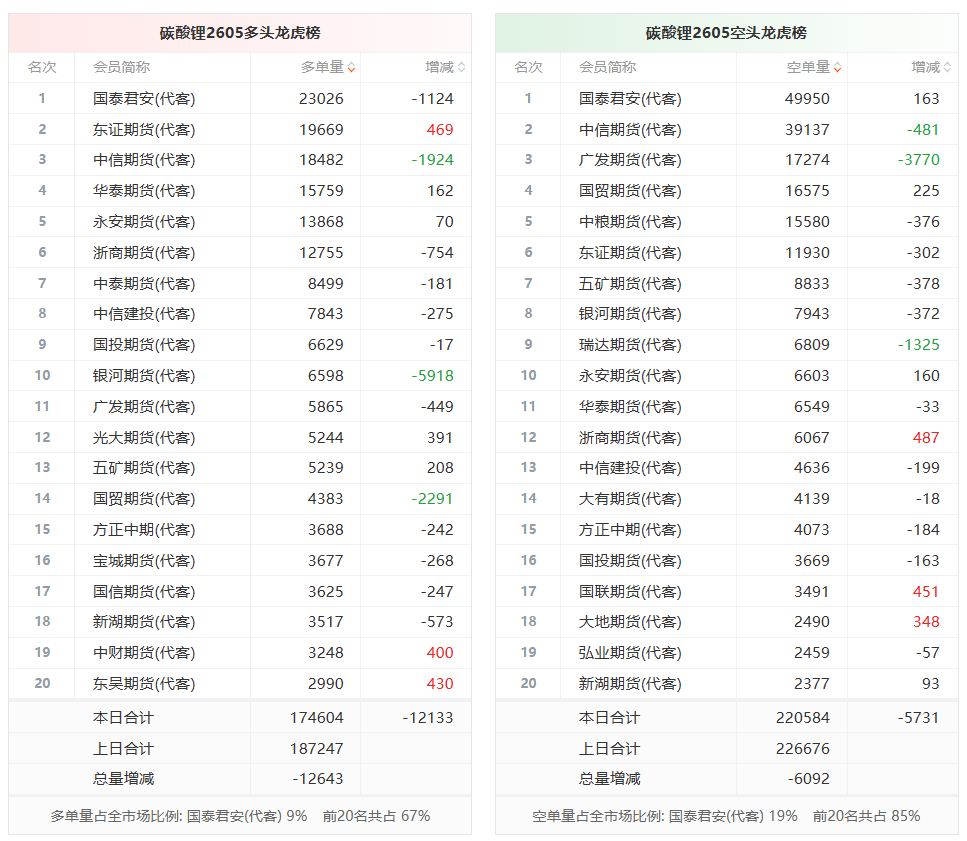
Task: Click previous day short total 226676
Action: click(803, 749)
